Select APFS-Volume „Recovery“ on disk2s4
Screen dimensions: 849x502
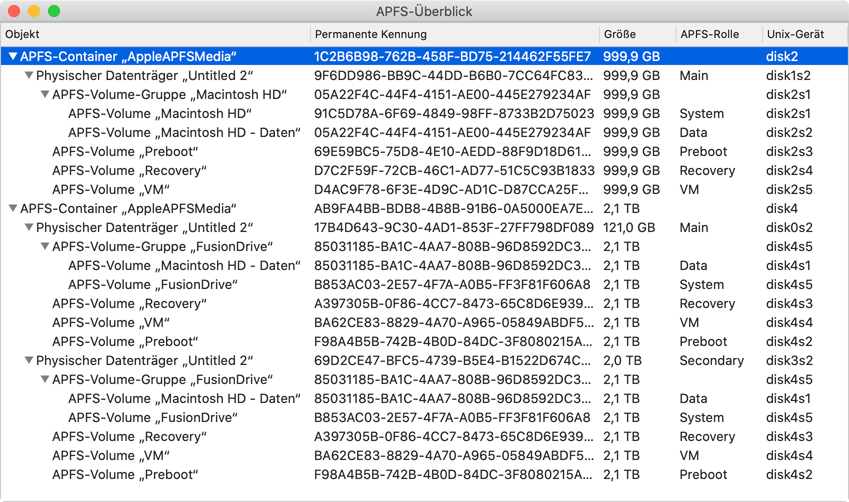tap(424, 171)
